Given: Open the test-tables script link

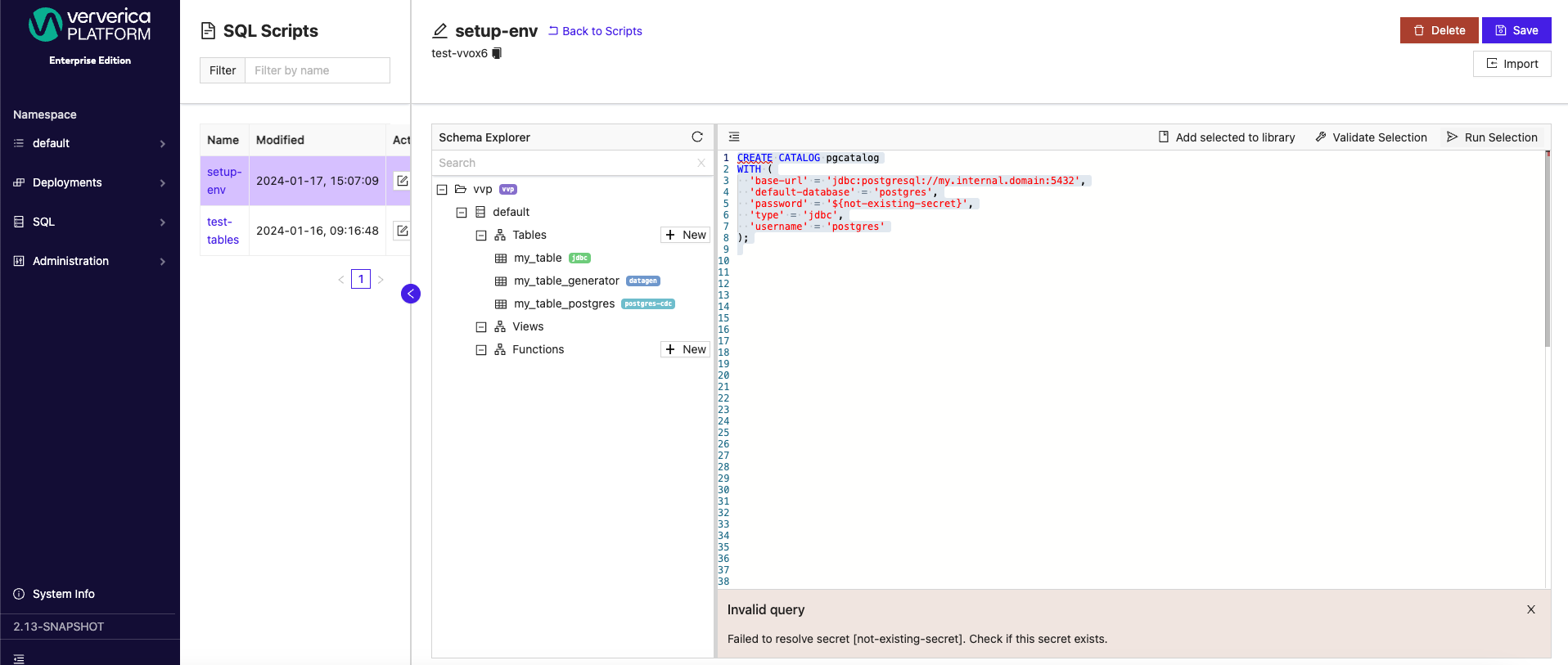Looking at the screenshot, I should pyautogui.click(x=223, y=231).
